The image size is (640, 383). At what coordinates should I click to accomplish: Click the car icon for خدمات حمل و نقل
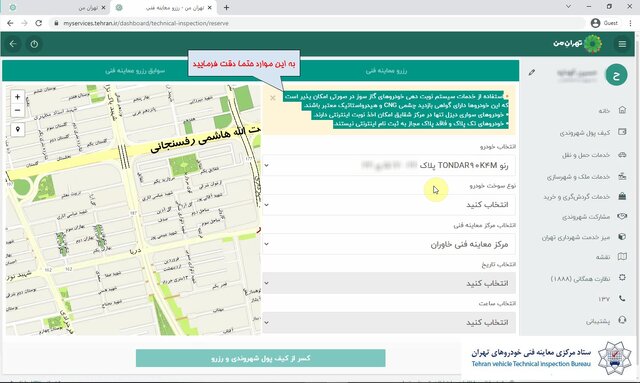coord(622,155)
